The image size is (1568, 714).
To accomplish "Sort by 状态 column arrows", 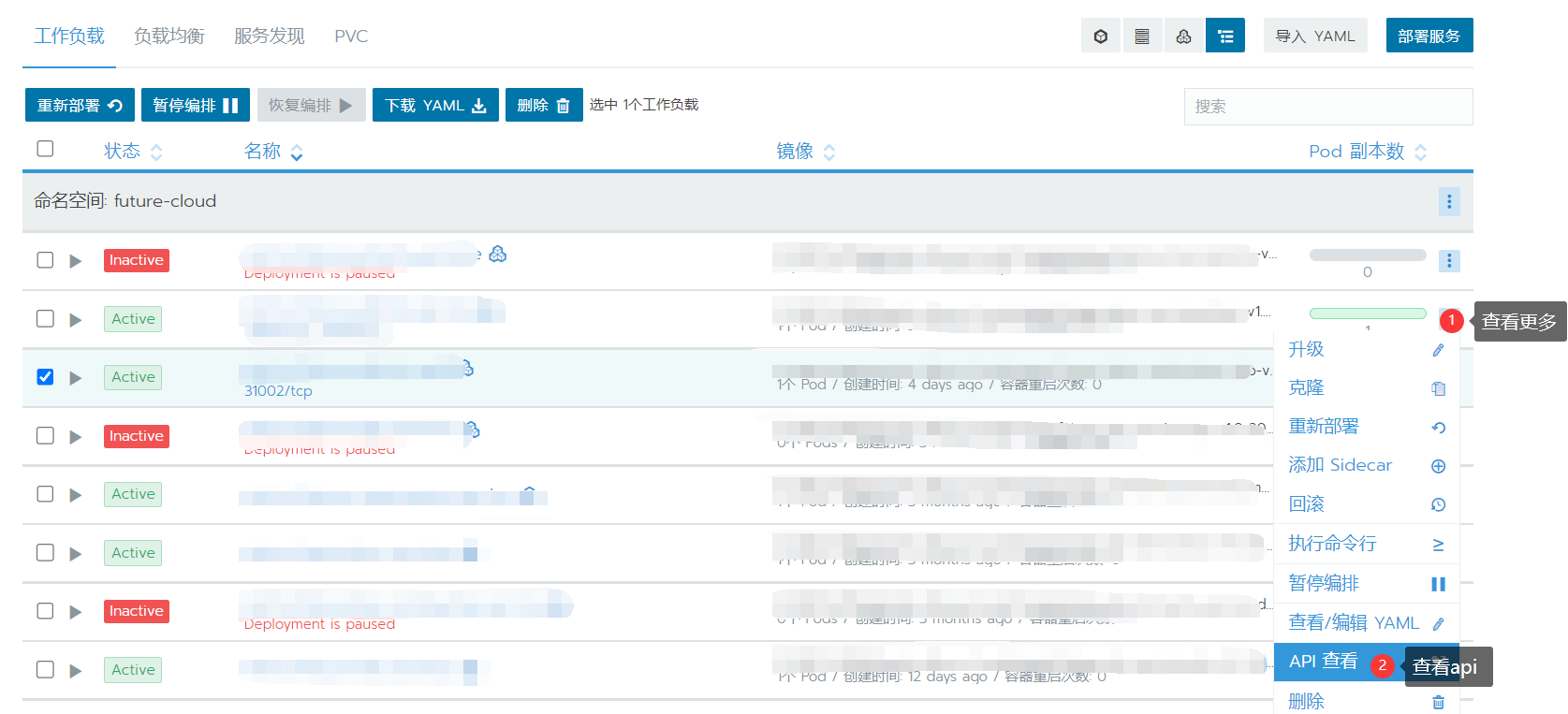I will (156, 152).
